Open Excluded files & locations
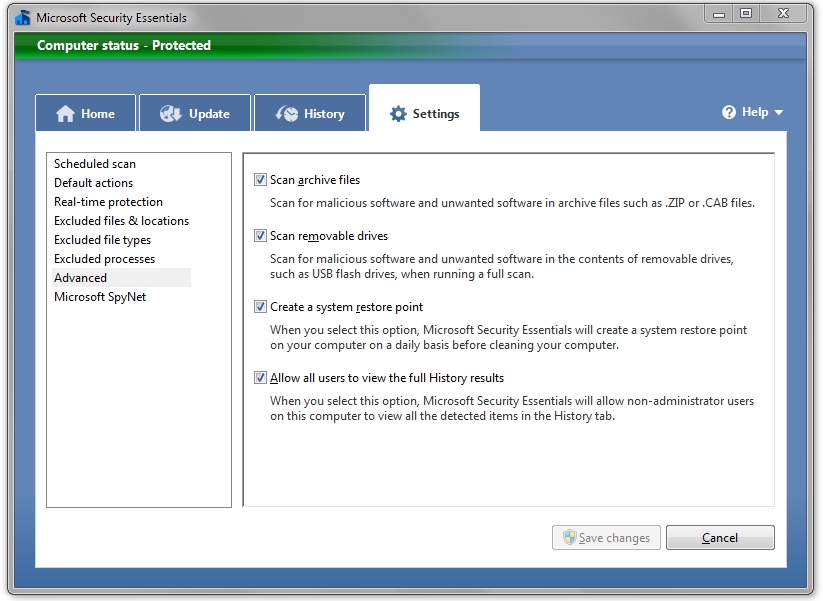Viewport: 823px width, 601px height. (121, 220)
